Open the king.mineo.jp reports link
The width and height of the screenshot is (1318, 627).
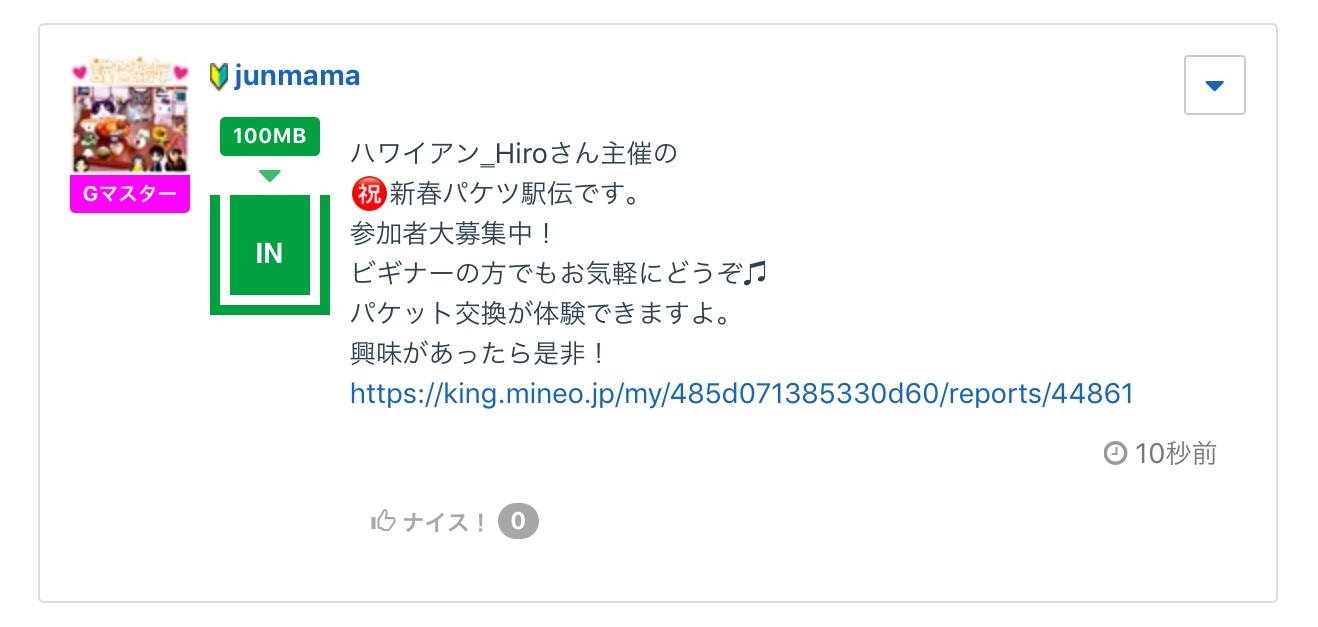741,394
